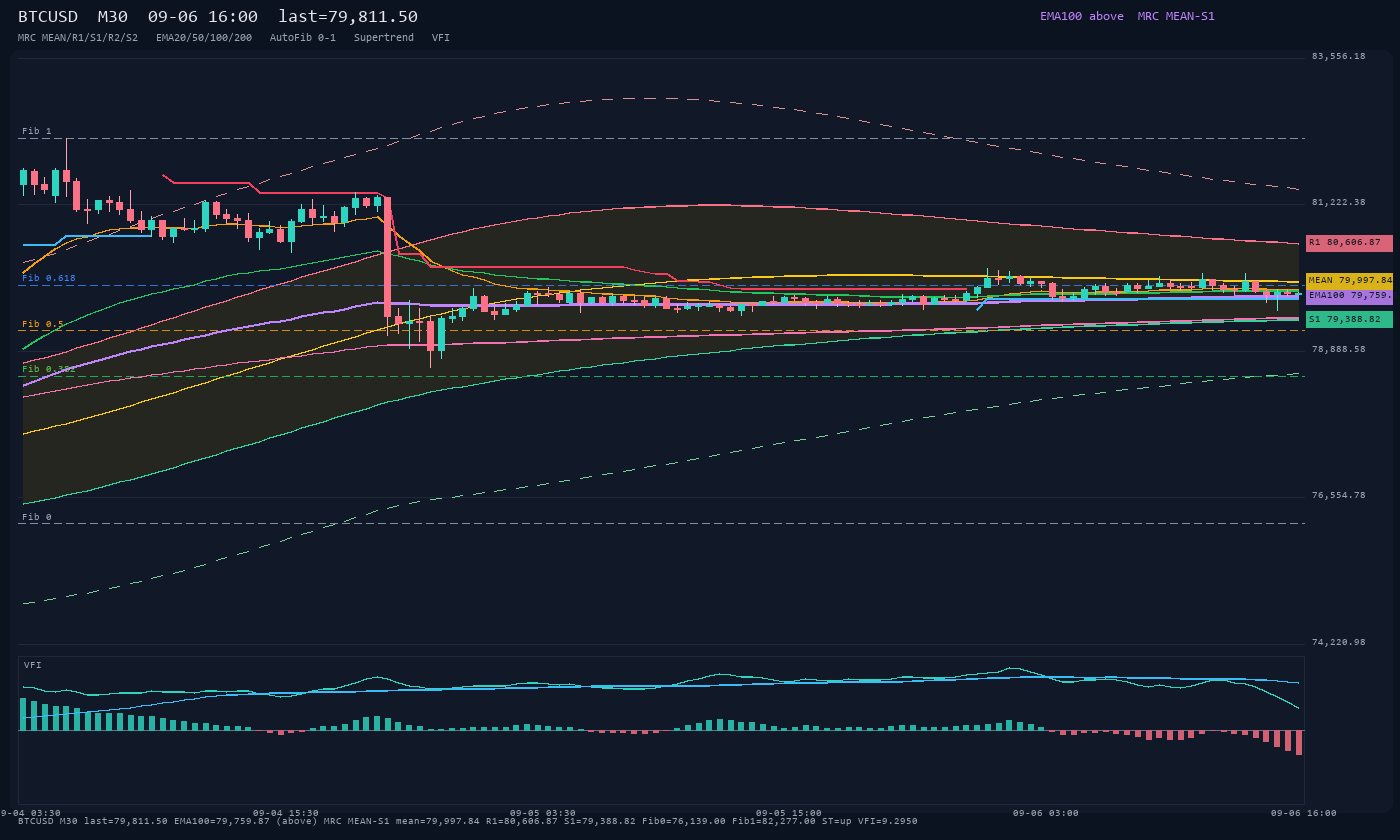The image size is (1400, 840).
Task: Click the 81,222.38 price axis label
Action: (x=1338, y=202)
